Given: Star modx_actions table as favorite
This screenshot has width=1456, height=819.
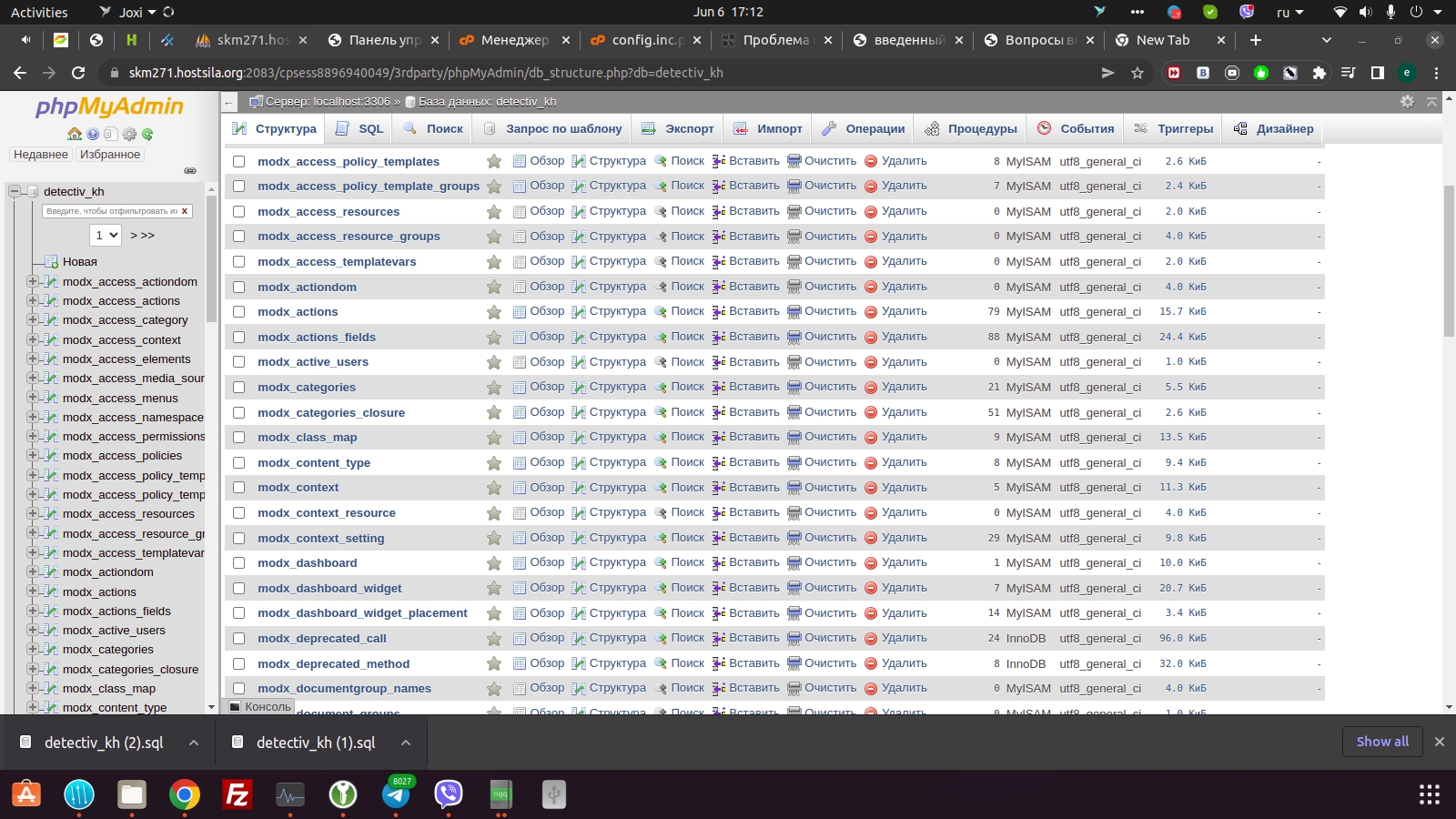Looking at the screenshot, I should pos(494,312).
